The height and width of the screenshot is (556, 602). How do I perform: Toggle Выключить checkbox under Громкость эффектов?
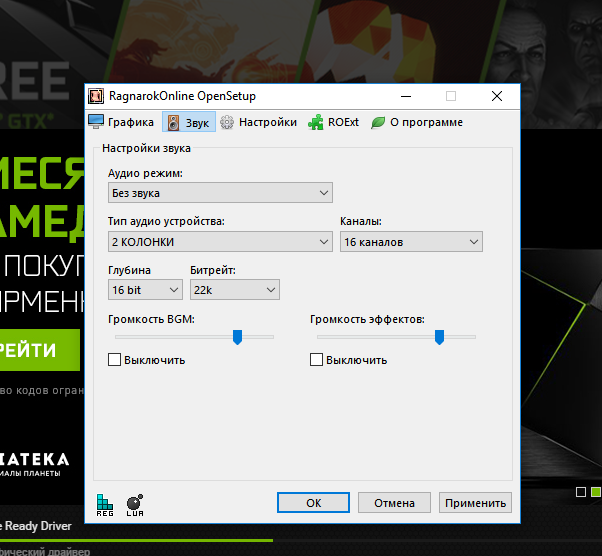point(316,360)
